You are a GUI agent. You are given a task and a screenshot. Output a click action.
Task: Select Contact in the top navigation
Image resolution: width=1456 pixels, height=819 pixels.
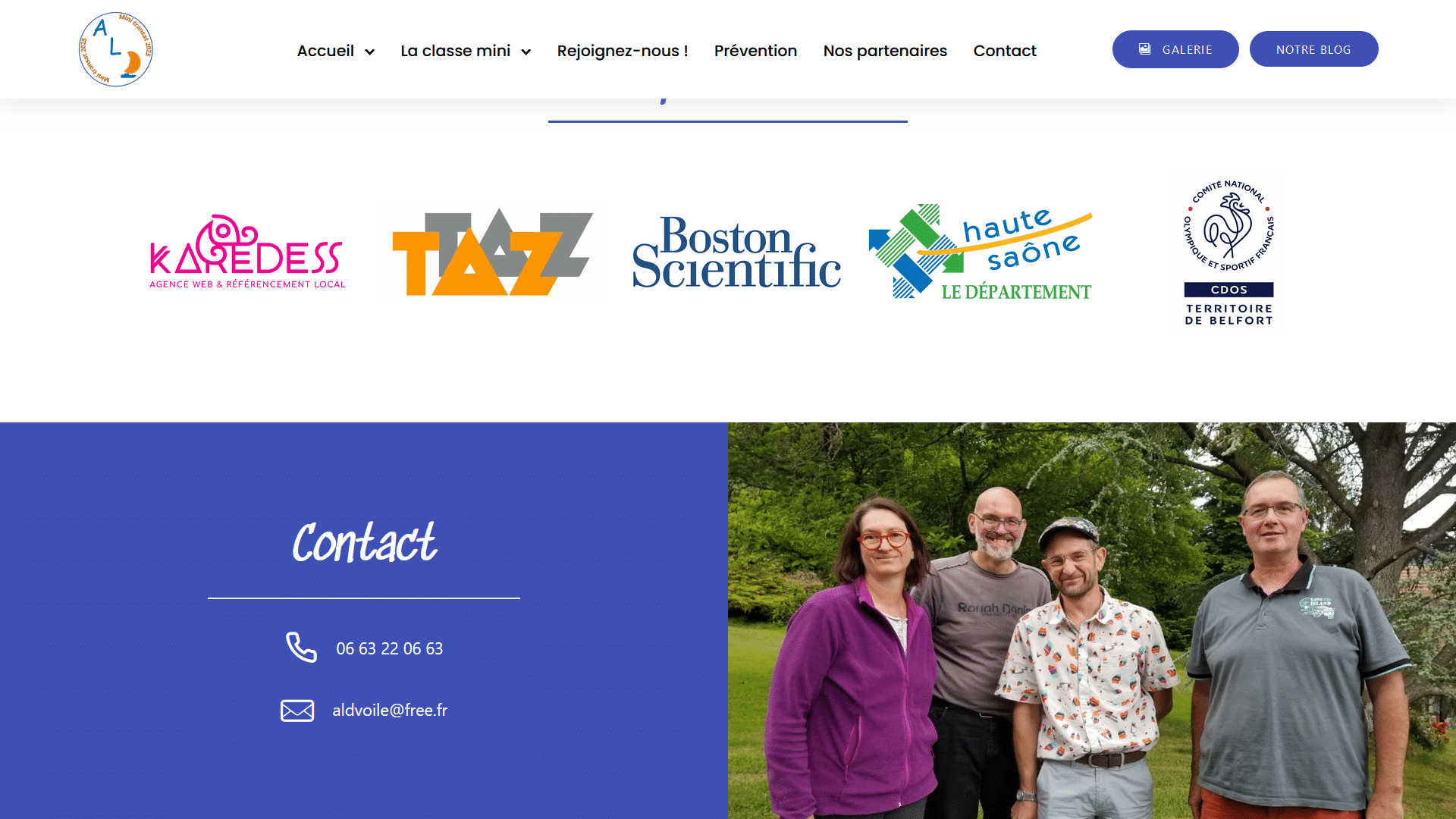tap(1005, 51)
